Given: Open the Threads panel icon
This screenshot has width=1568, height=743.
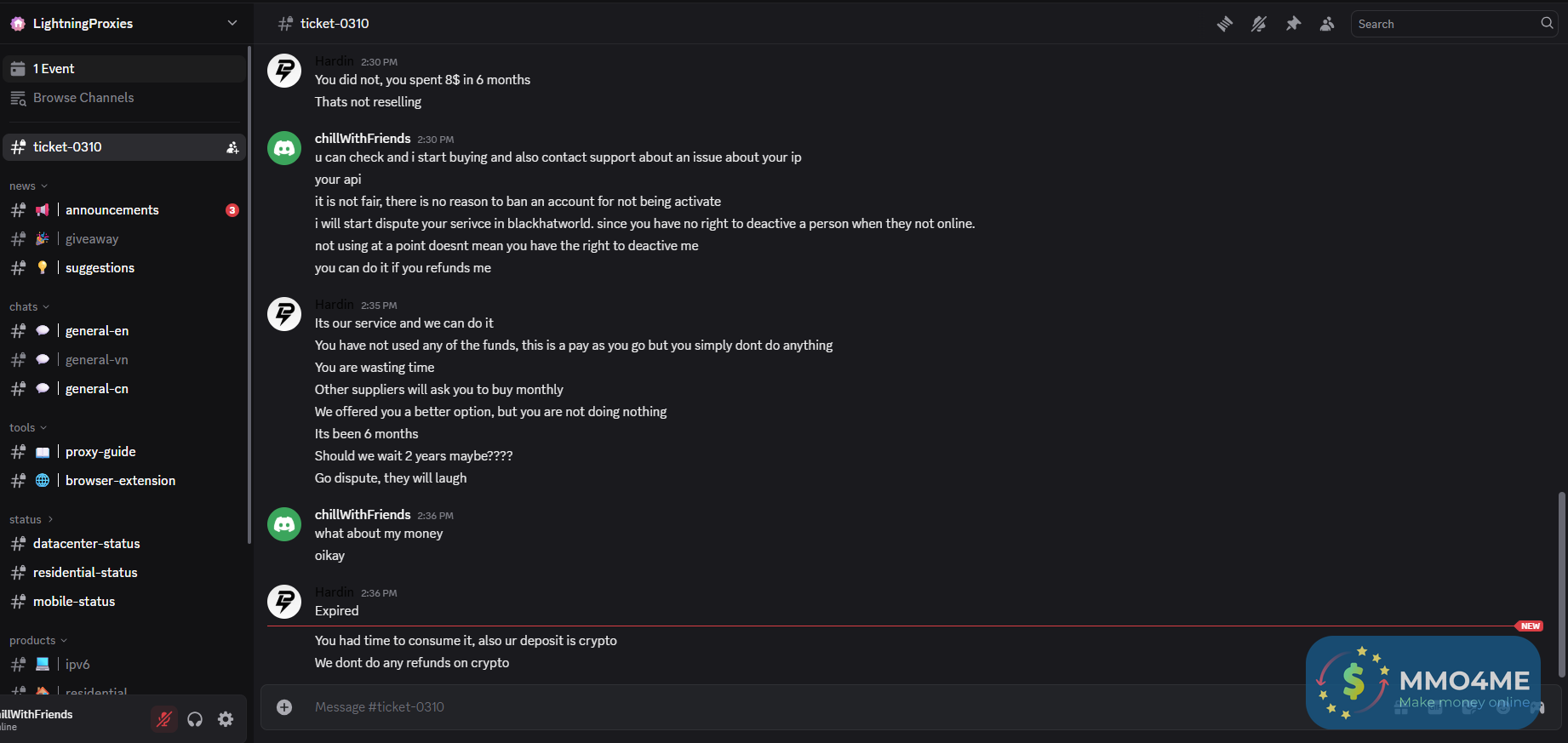Looking at the screenshot, I should click(x=1224, y=24).
